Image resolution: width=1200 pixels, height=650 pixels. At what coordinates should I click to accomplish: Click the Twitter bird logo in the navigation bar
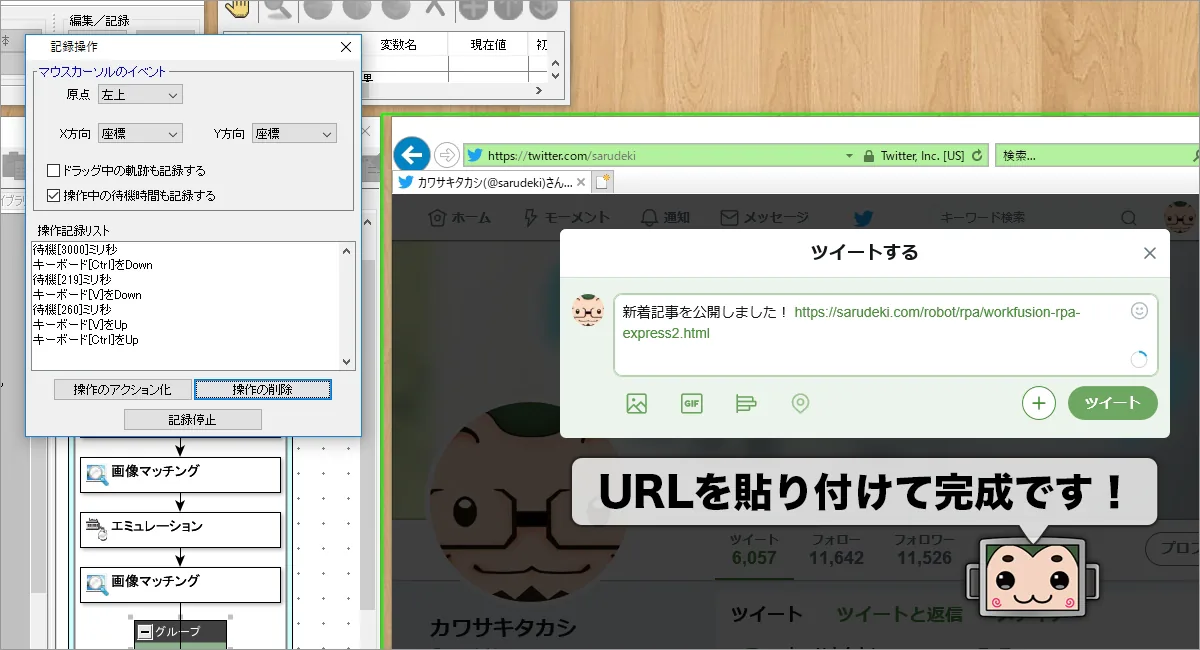pyautogui.click(x=863, y=217)
